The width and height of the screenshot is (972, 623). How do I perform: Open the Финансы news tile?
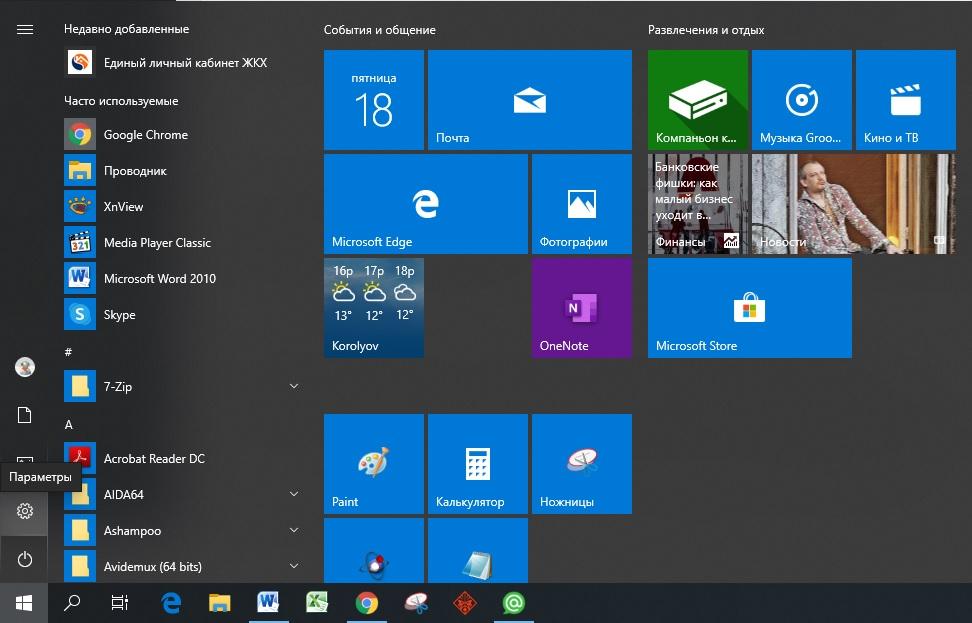click(698, 204)
